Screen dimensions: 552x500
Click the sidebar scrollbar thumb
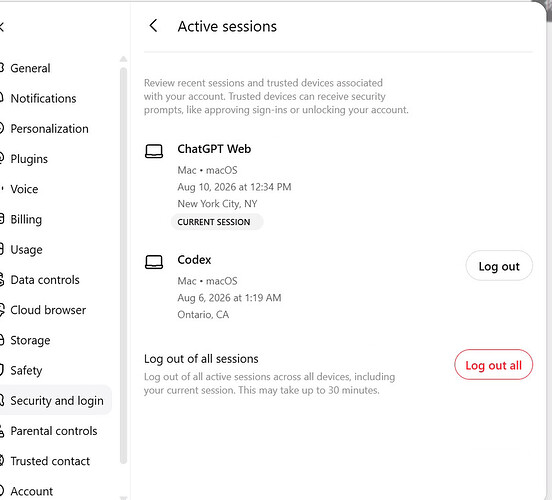pos(123,266)
